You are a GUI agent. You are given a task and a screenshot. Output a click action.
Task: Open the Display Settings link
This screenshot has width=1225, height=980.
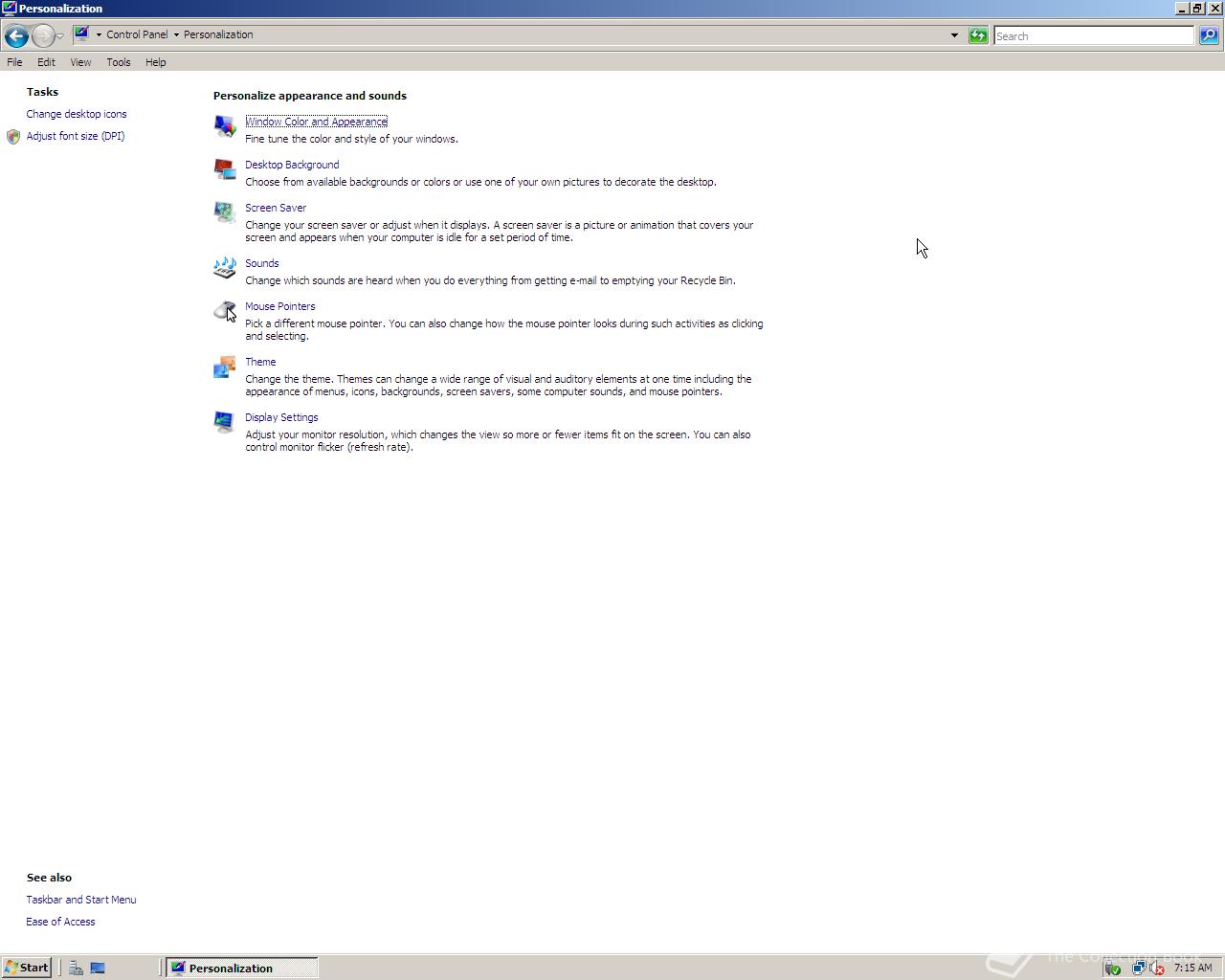click(281, 417)
